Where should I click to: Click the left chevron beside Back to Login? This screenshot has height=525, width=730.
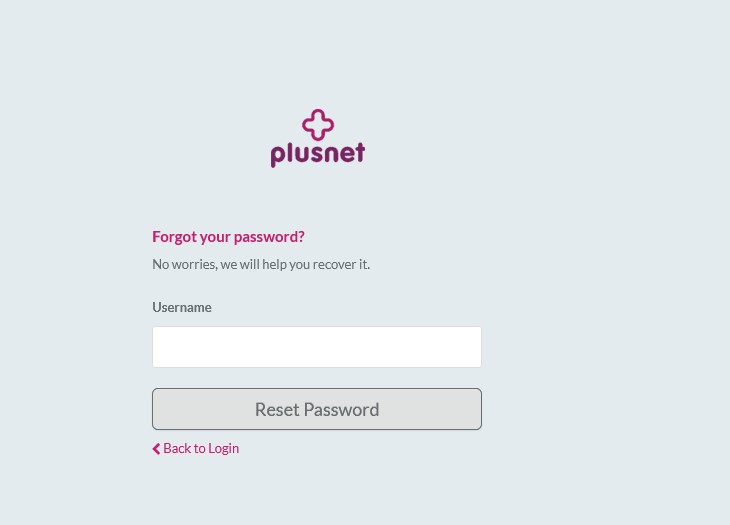156,449
